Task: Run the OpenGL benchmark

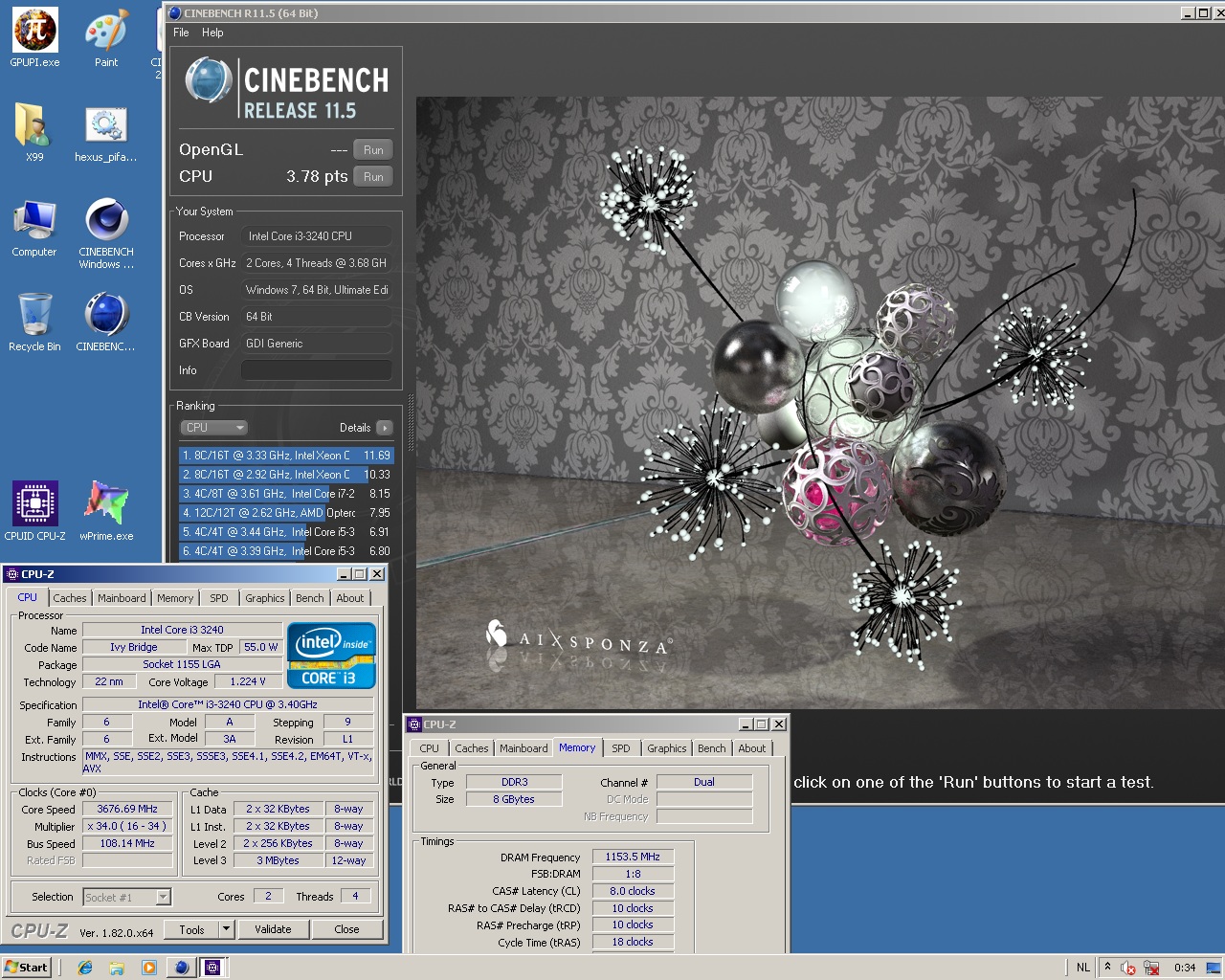Action: pos(373,150)
